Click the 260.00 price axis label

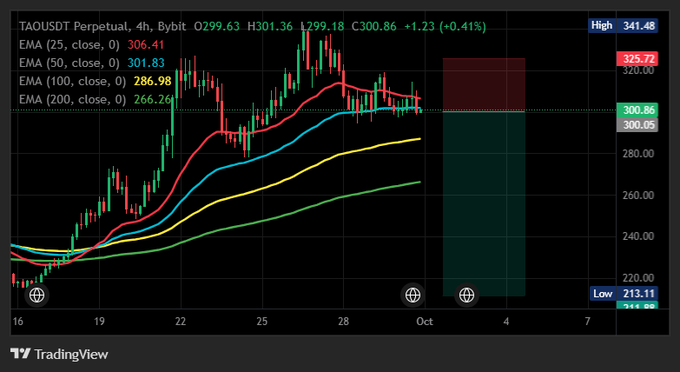point(638,195)
